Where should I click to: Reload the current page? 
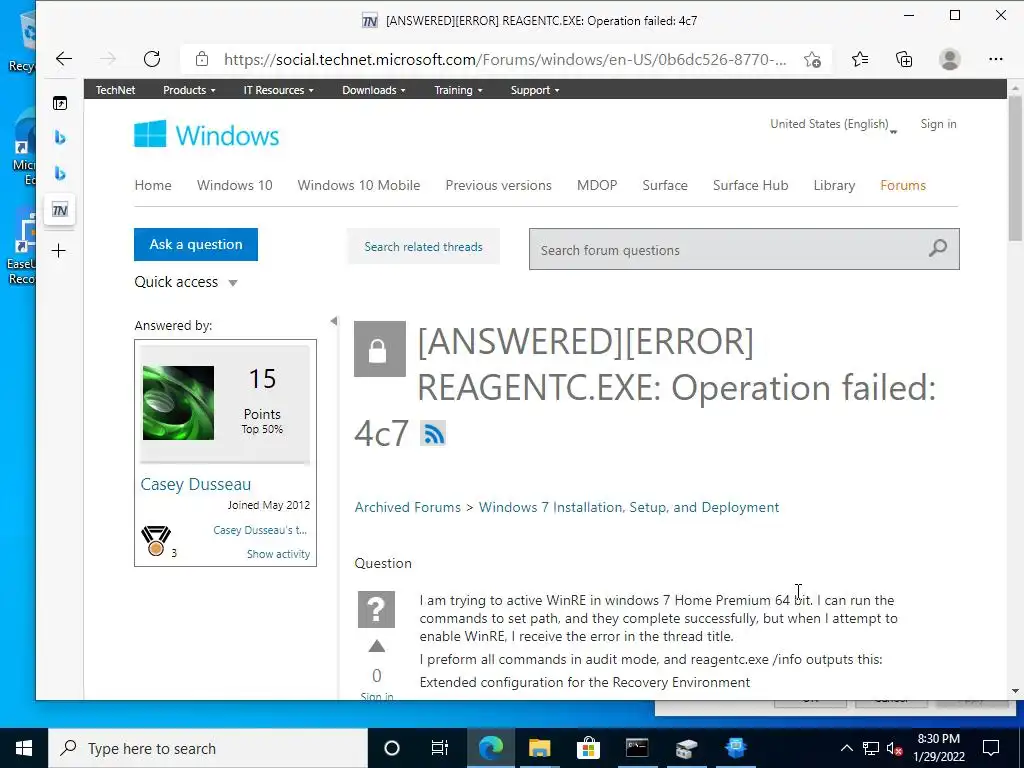point(152,59)
